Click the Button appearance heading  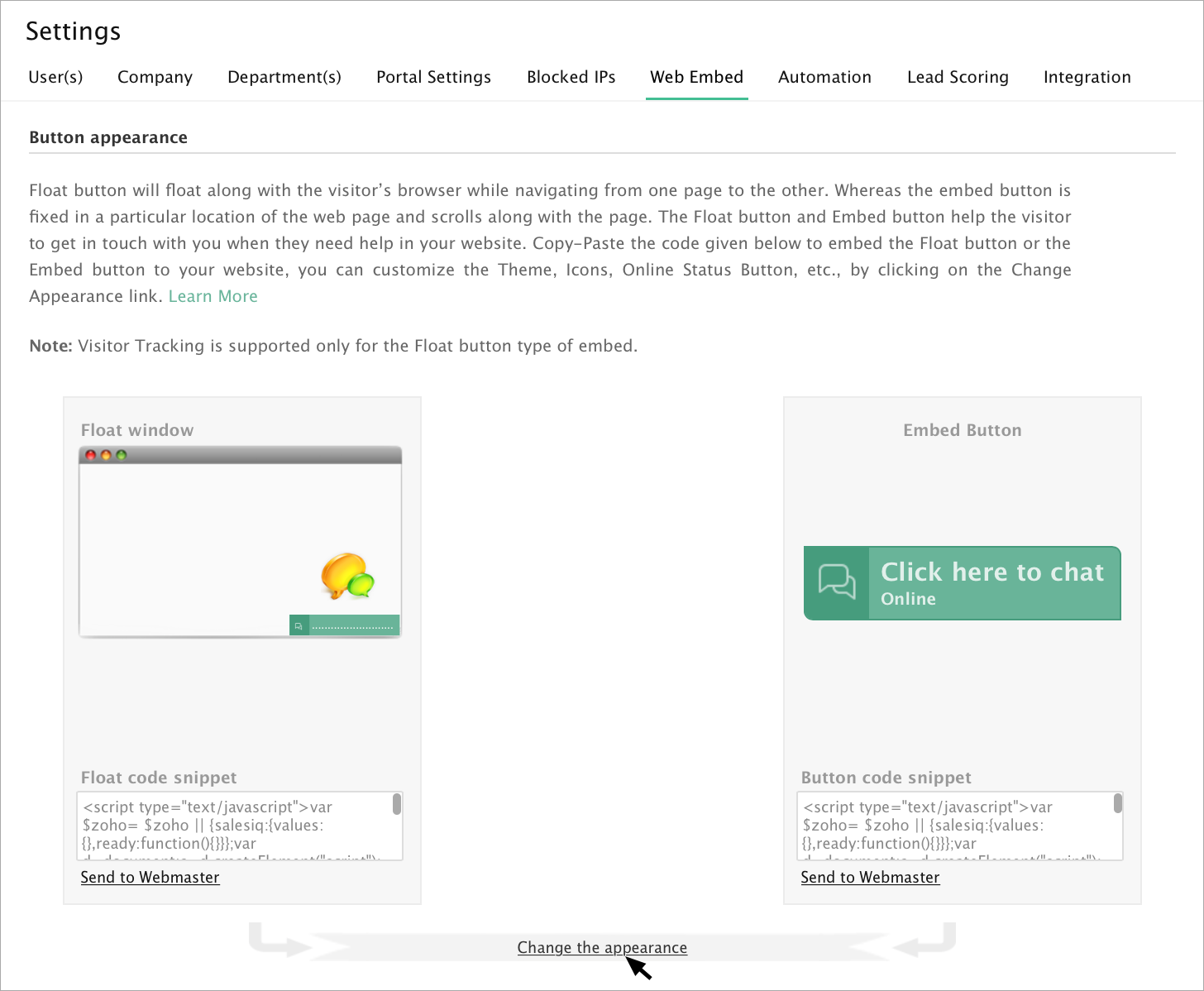(x=108, y=137)
